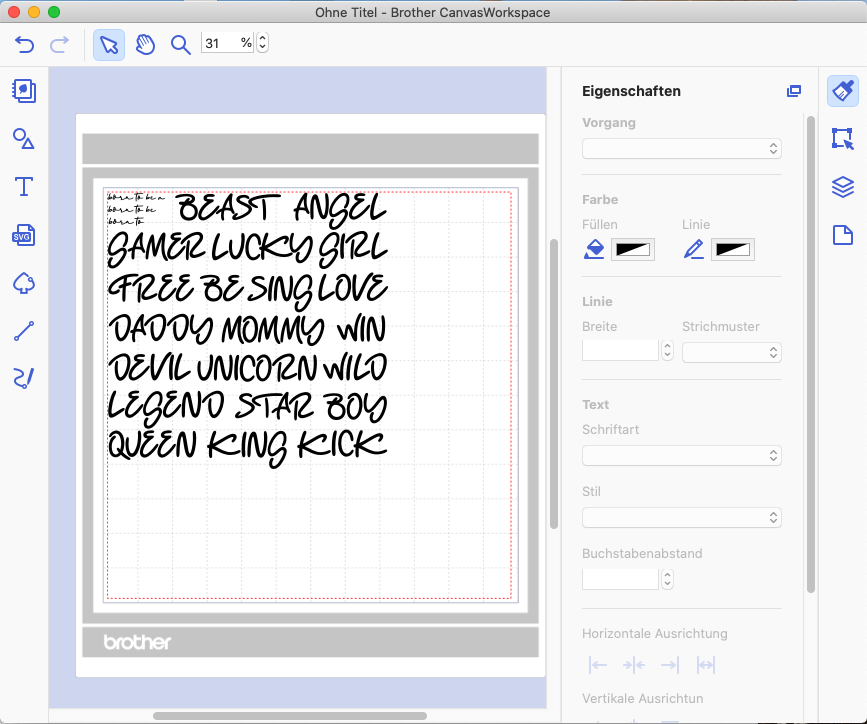867x724 pixels.
Task: Open the Stil style dropdown
Action: [x=681, y=517]
